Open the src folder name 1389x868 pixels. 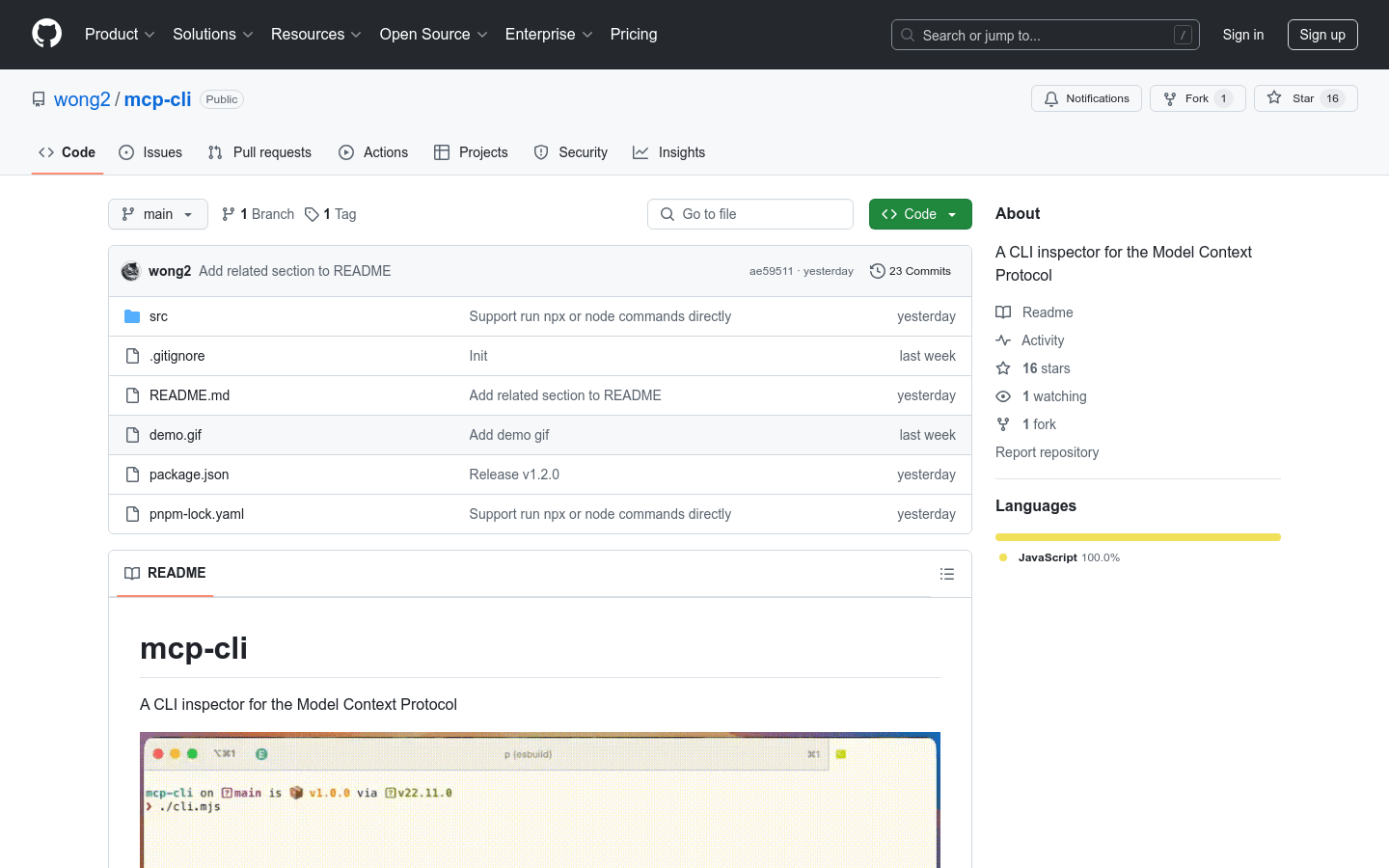pos(158,316)
